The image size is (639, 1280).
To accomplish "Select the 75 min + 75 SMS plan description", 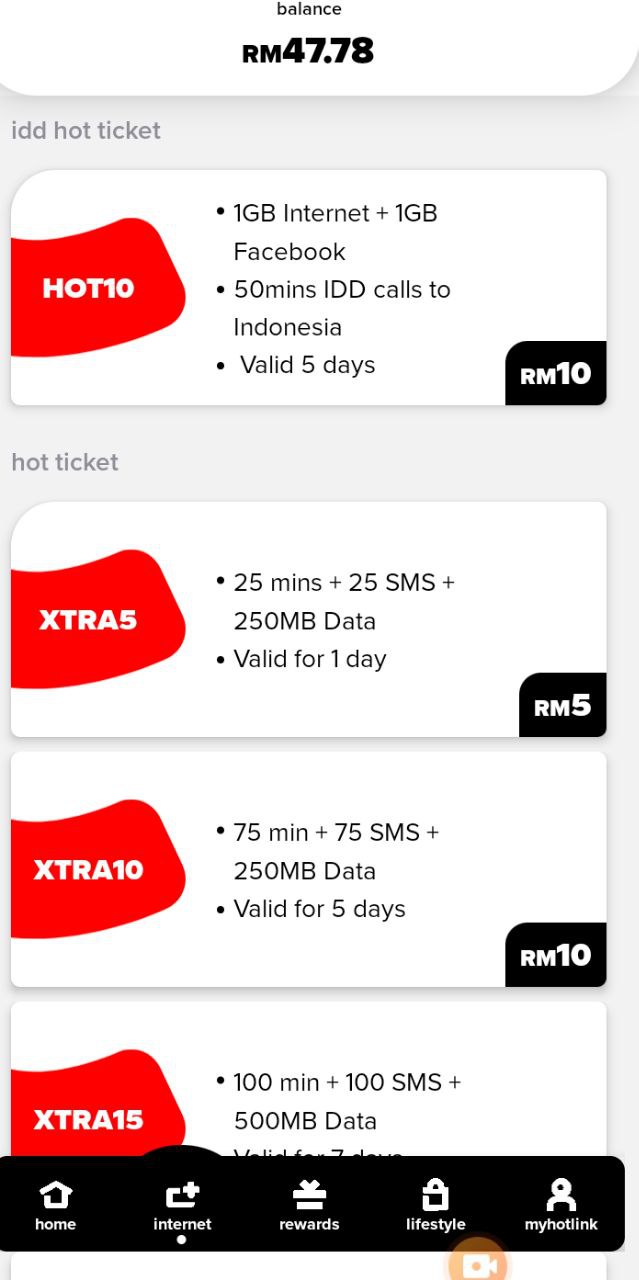I will (x=335, y=851).
